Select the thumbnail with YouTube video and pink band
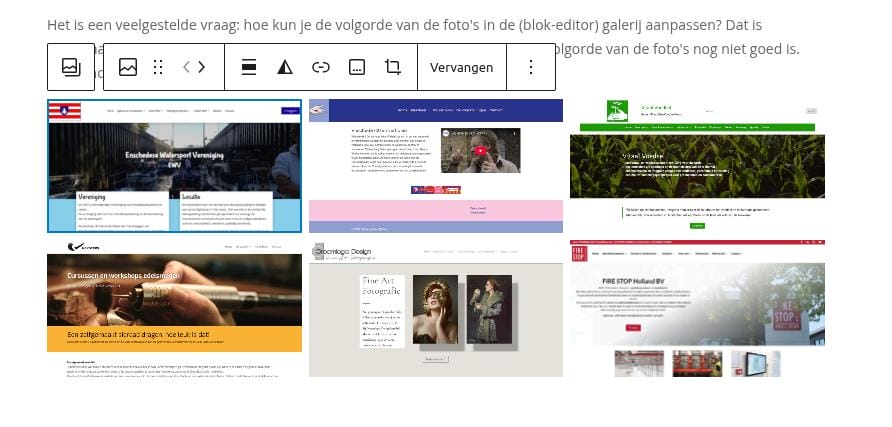The width and height of the screenshot is (892, 427). (436, 166)
